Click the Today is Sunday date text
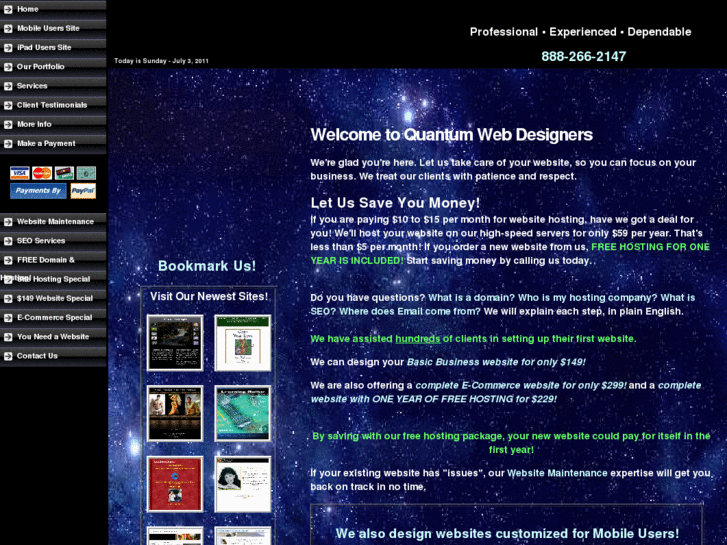 pos(161,61)
